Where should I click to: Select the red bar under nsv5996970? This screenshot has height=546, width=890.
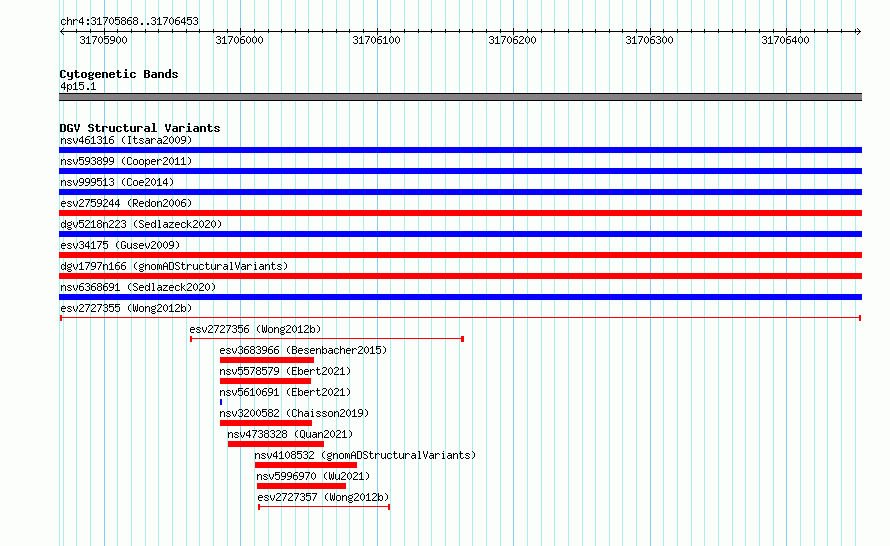coord(301,486)
